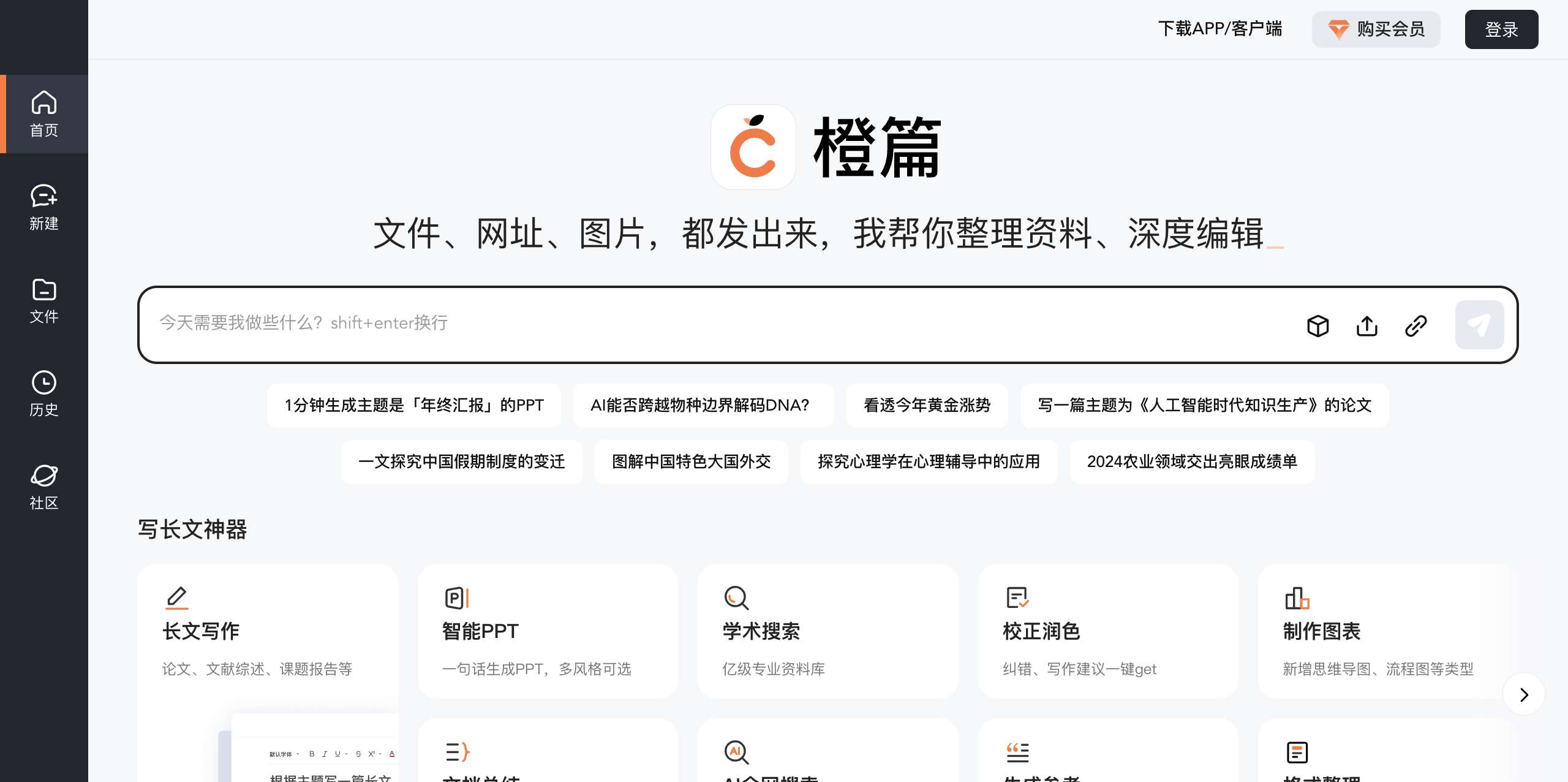Viewport: 1568px width, 782px height.
Task: Click the upload file icon in input bar
Action: point(1366,325)
